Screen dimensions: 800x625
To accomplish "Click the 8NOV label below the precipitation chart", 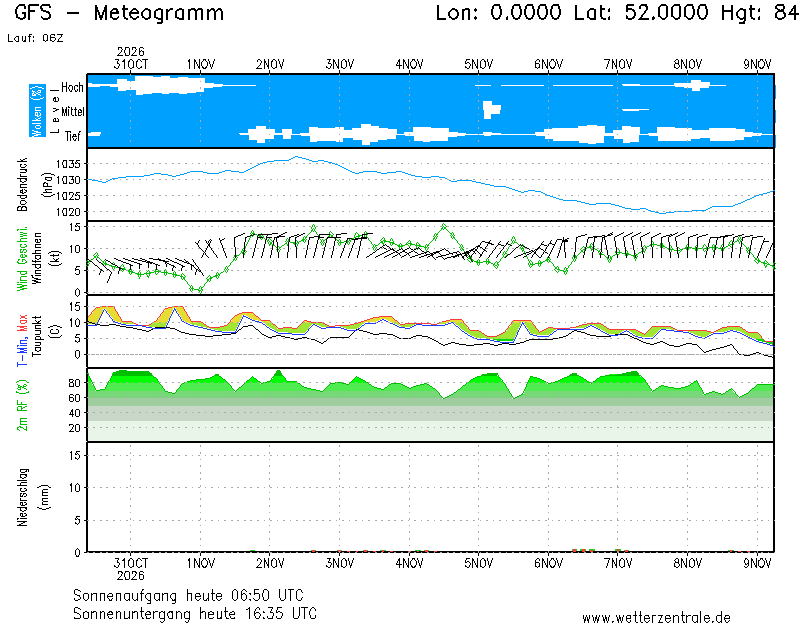I will [x=687, y=563].
